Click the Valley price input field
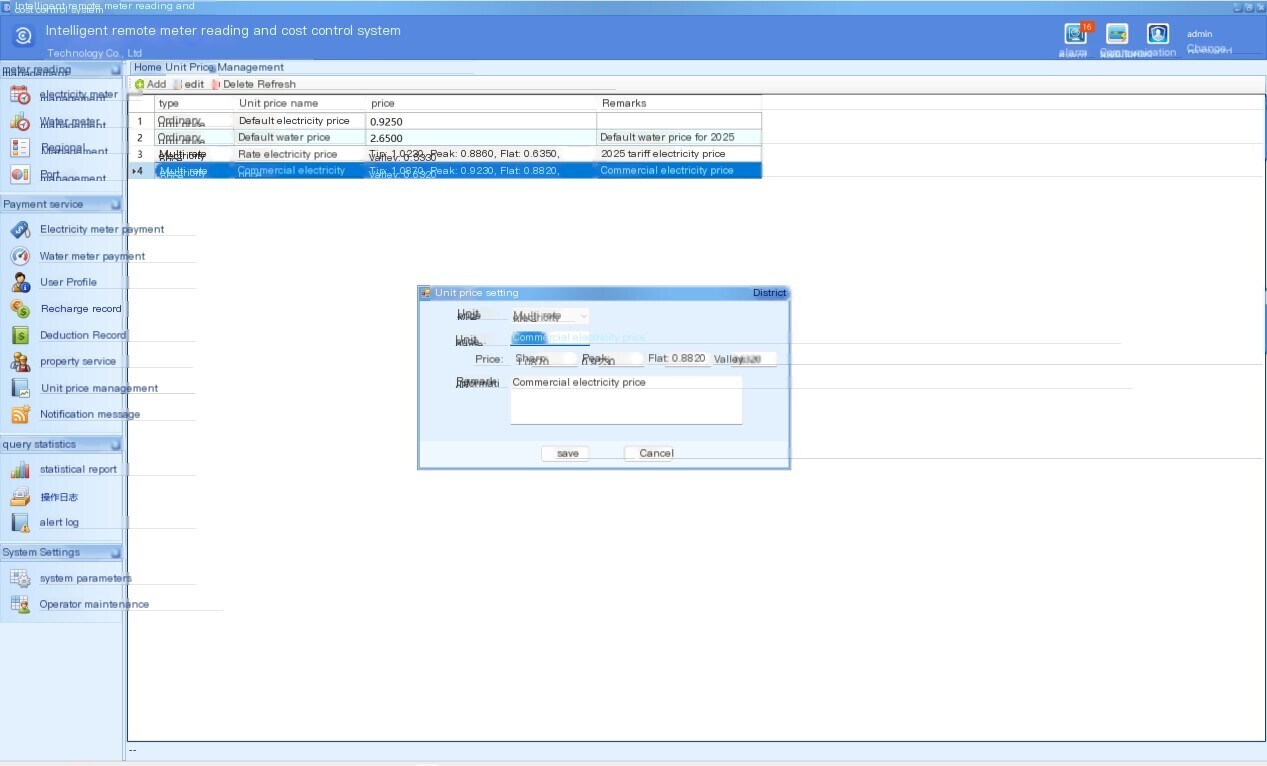 coord(753,358)
